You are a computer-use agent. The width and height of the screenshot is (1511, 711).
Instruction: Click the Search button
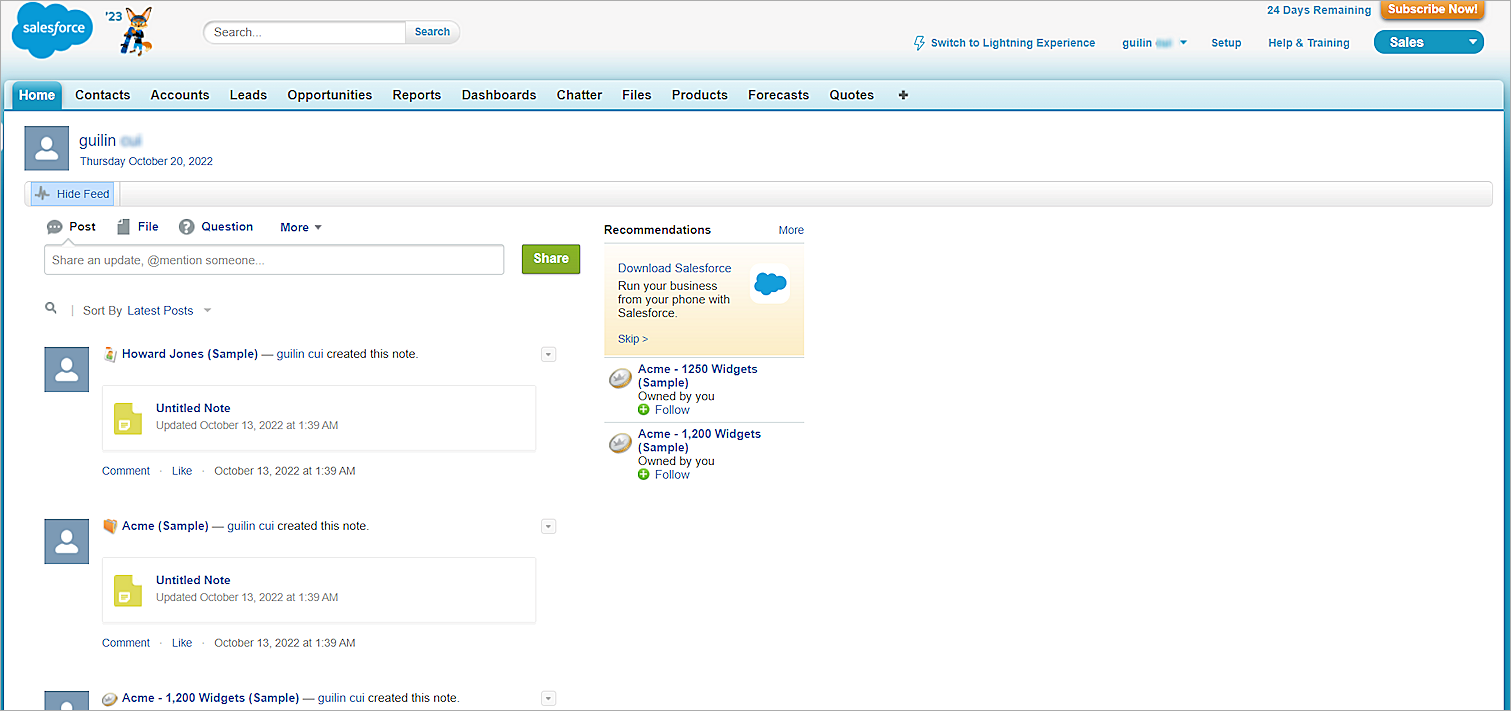click(432, 32)
